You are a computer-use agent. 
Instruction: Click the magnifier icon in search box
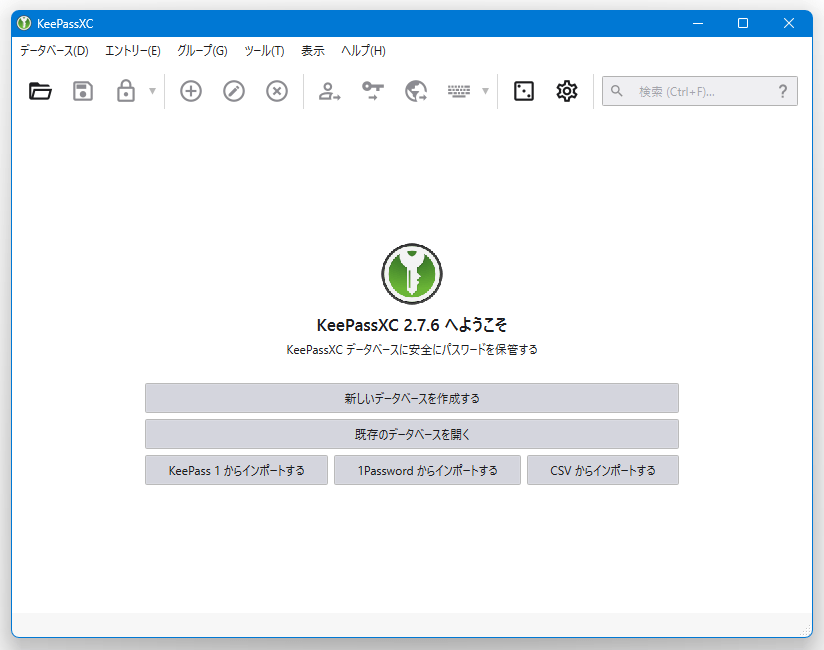click(x=617, y=91)
